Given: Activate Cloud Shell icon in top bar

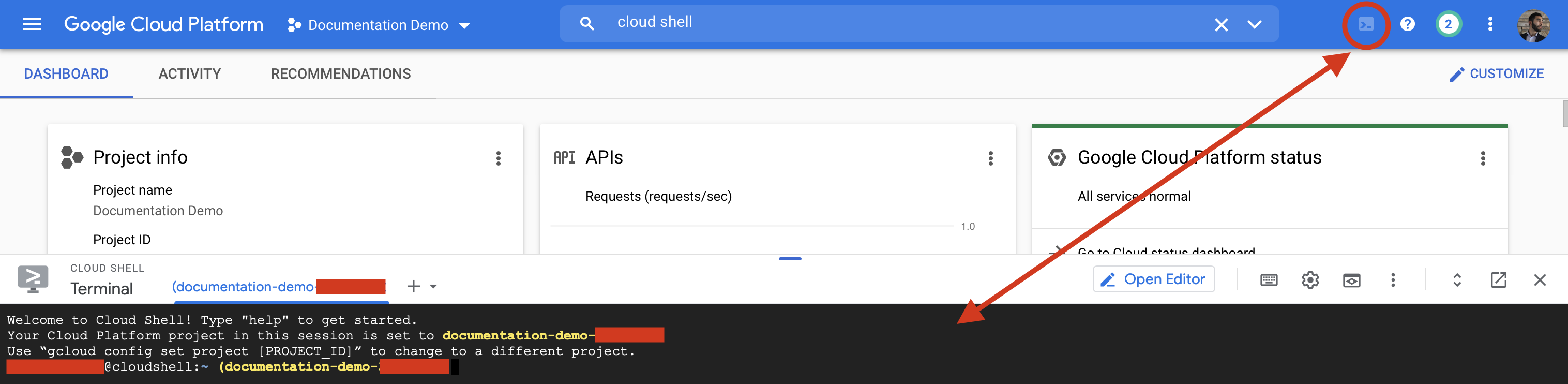Looking at the screenshot, I should pyautogui.click(x=1366, y=24).
